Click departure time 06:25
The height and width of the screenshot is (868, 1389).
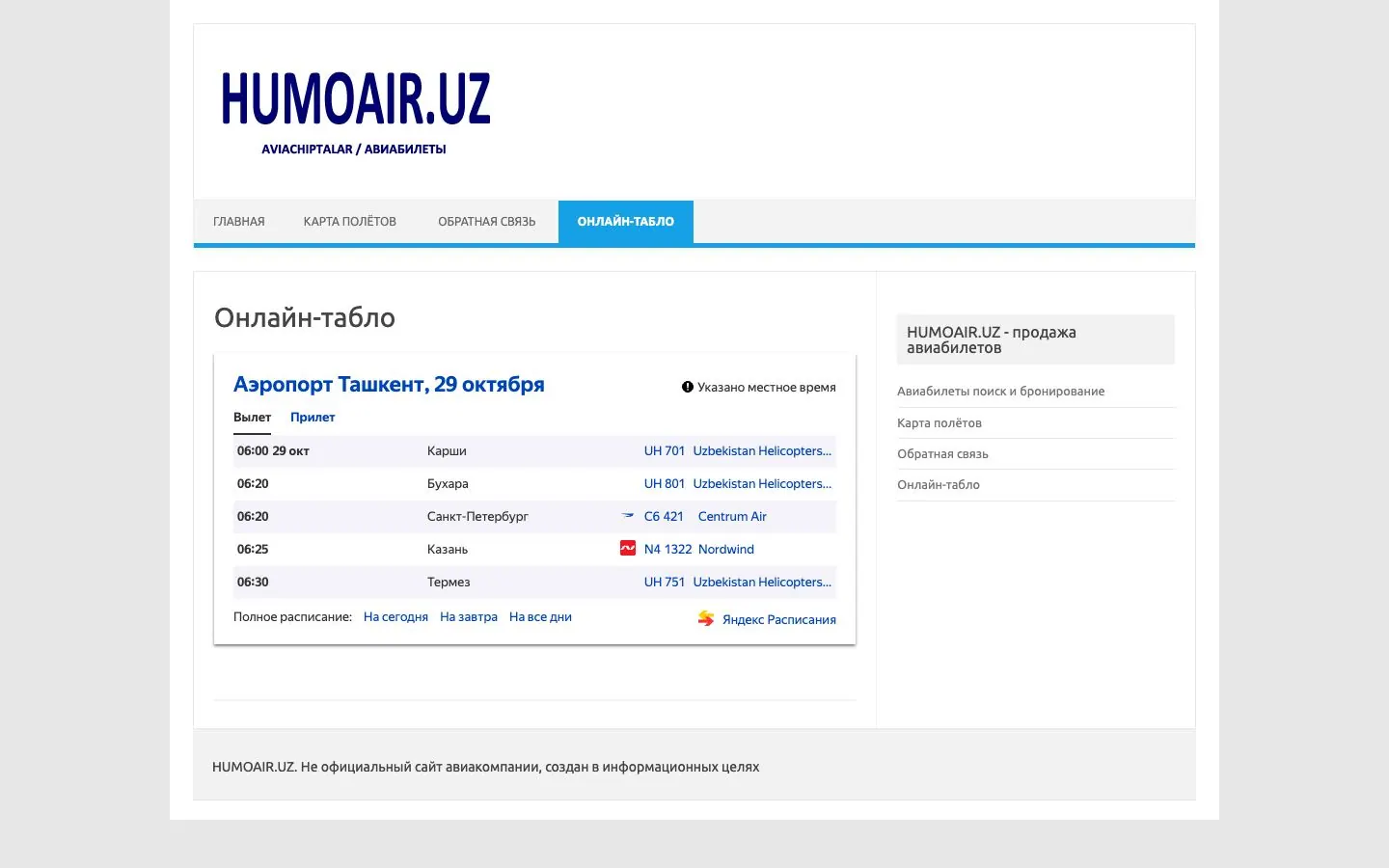[253, 549]
